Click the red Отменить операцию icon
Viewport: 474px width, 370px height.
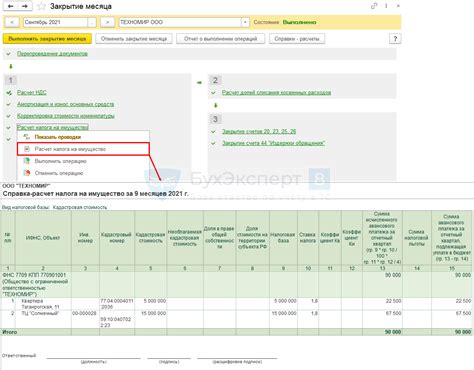click(27, 173)
